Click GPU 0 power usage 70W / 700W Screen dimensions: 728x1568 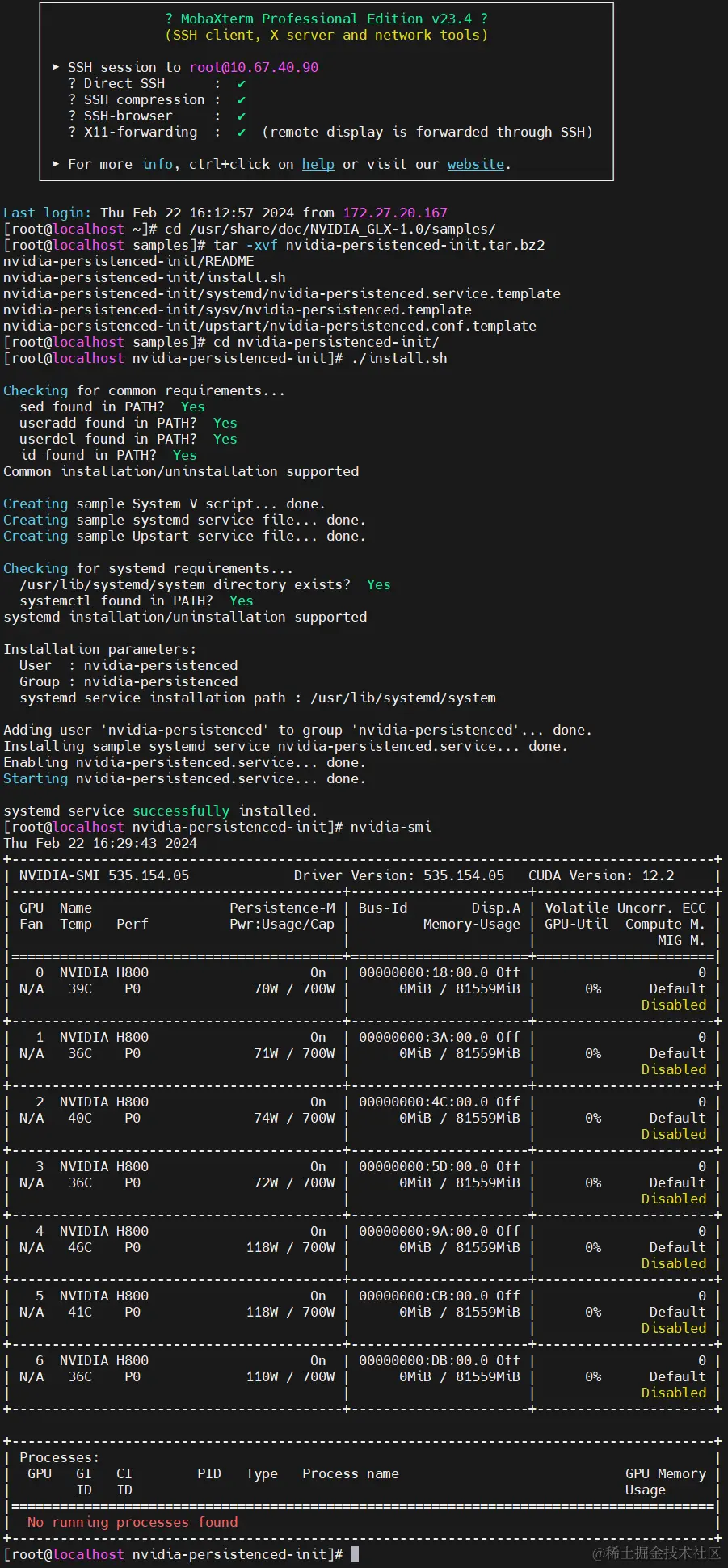pyautogui.click(x=294, y=988)
